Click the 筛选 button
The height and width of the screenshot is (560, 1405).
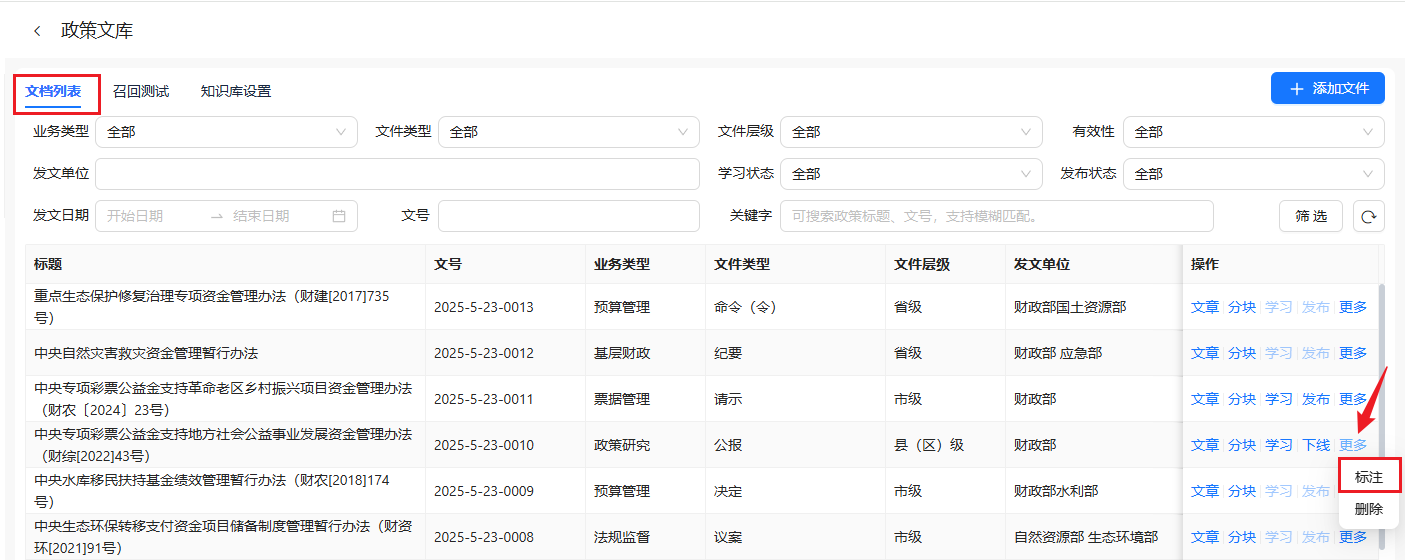(x=1310, y=216)
